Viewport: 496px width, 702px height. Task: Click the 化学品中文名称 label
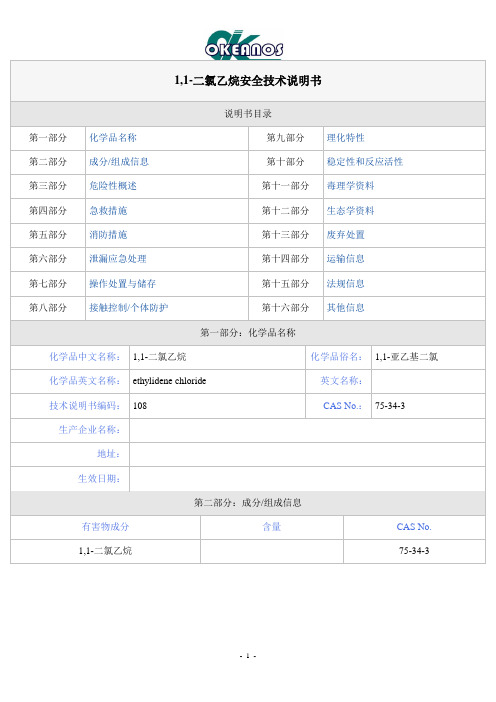pyautogui.click(x=85, y=357)
